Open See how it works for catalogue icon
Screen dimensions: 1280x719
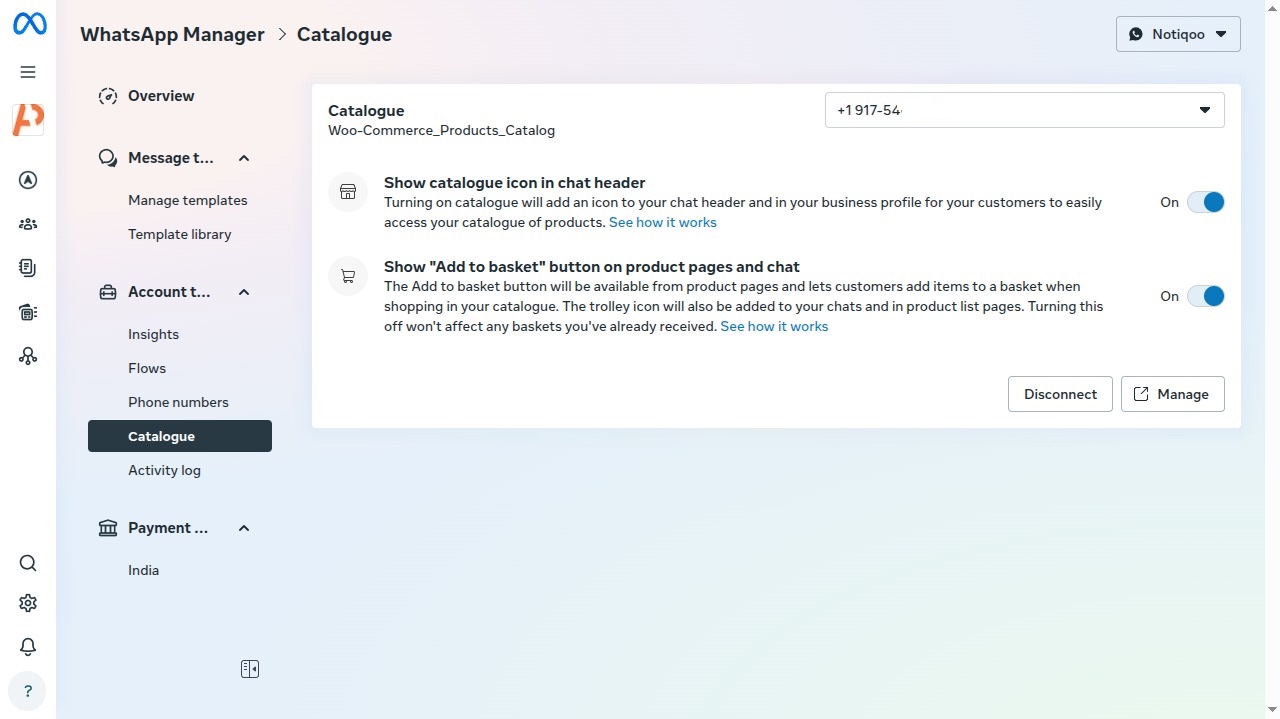pos(663,222)
